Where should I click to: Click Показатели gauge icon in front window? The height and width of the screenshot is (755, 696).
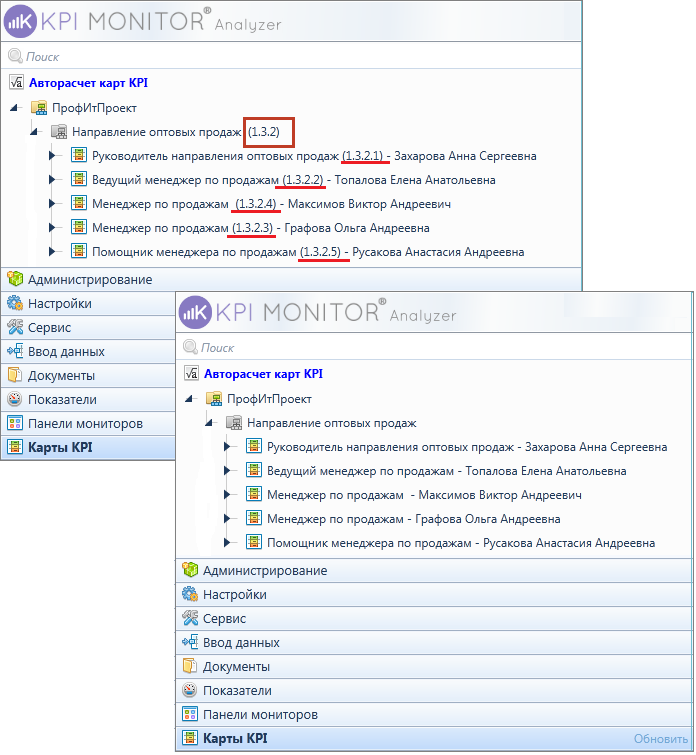[x=190, y=690]
